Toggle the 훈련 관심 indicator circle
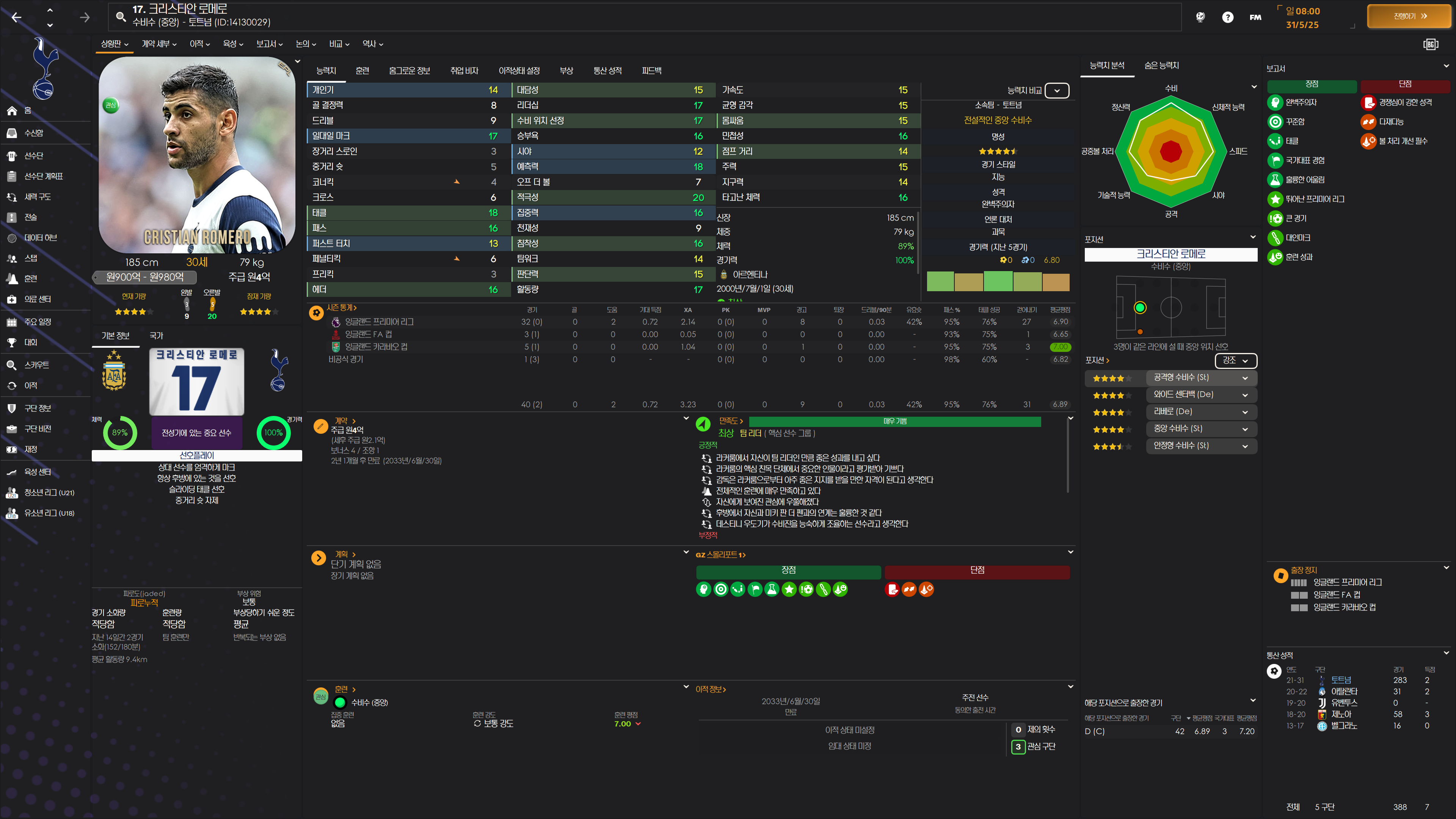 point(320,697)
